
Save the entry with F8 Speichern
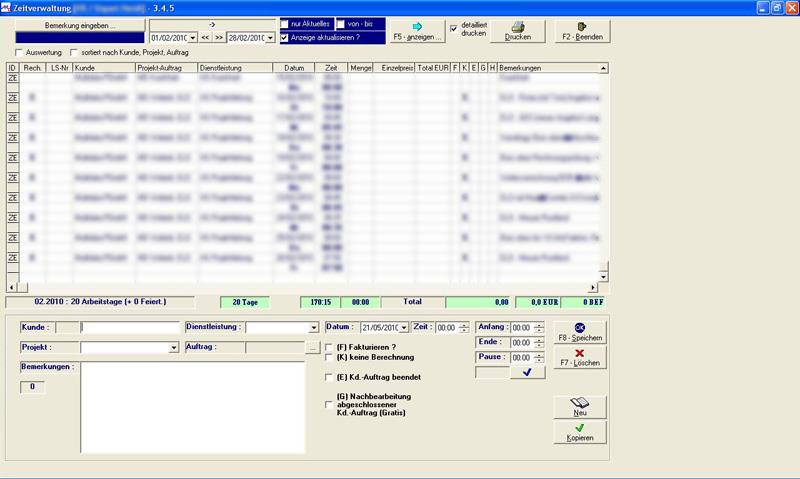click(x=580, y=332)
